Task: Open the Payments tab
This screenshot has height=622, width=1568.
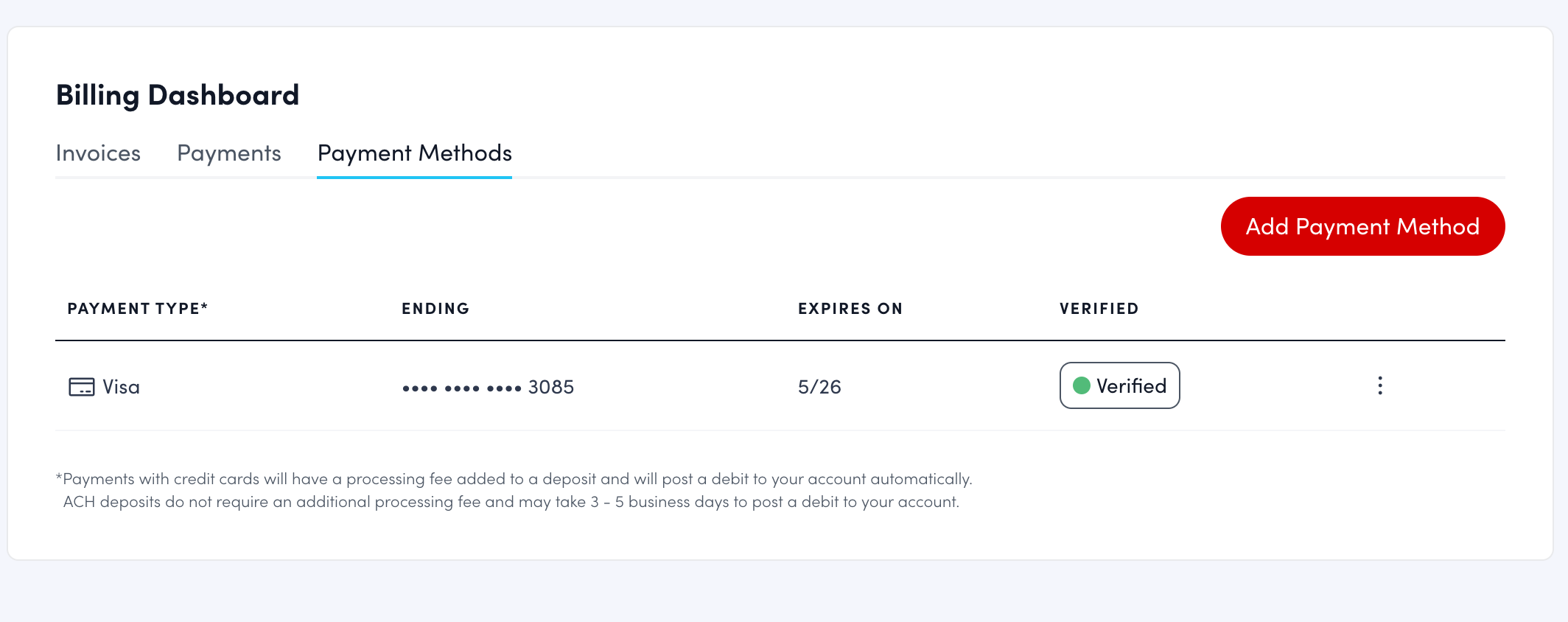Action: click(228, 153)
